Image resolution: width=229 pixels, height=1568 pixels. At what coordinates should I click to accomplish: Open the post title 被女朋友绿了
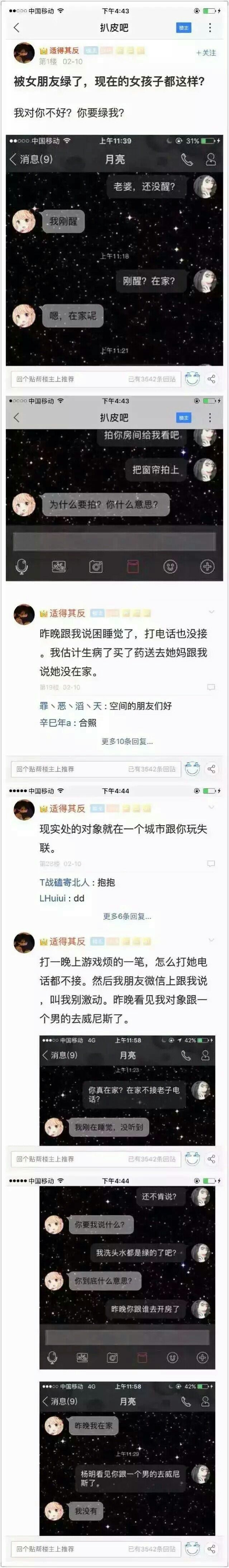(109, 81)
